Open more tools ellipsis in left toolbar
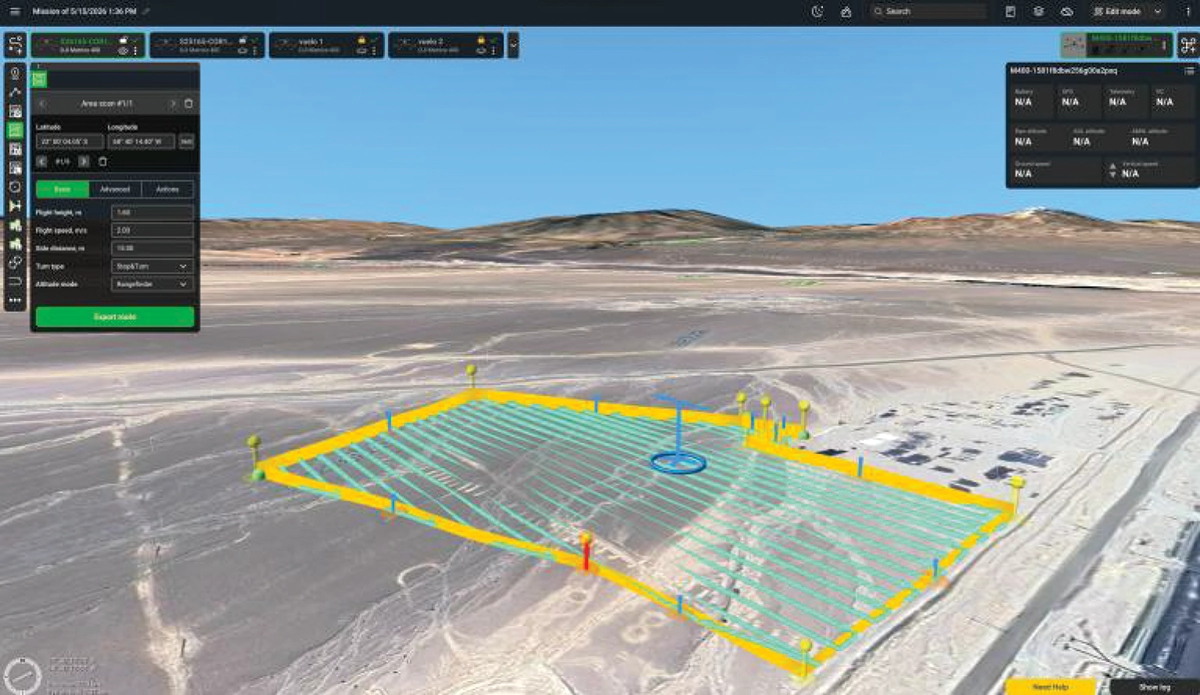Image resolution: width=1200 pixels, height=695 pixels. 15,300
